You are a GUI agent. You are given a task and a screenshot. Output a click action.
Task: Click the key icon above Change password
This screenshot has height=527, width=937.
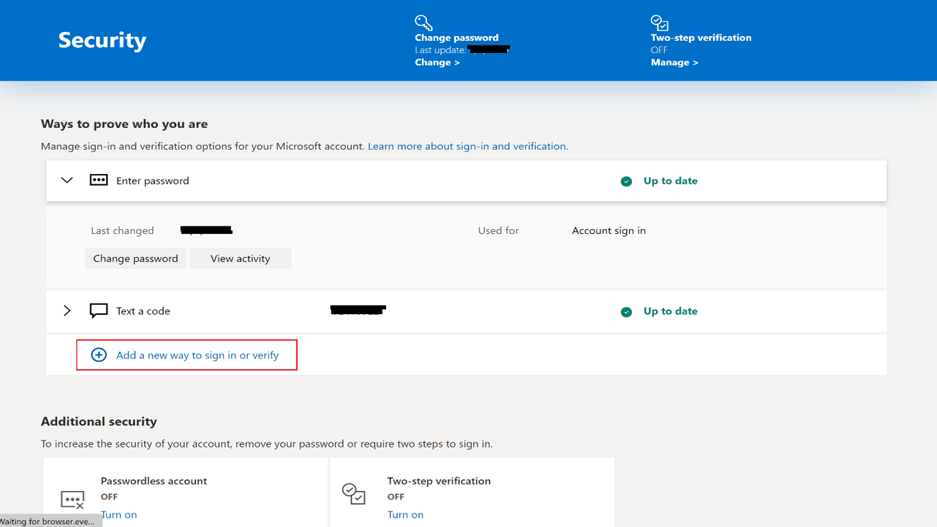click(423, 22)
